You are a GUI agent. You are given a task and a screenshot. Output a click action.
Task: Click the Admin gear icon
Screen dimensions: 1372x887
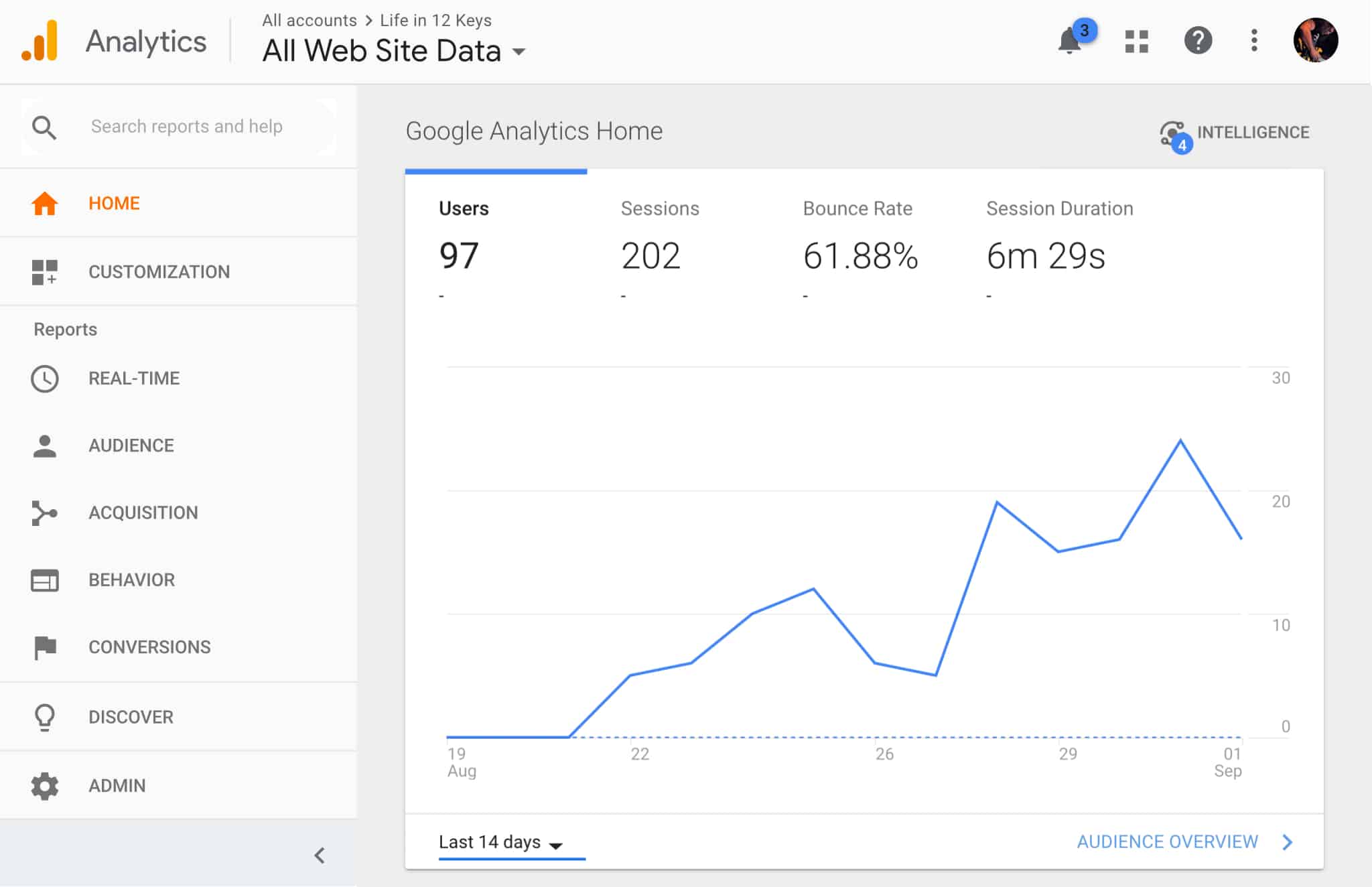45,786
